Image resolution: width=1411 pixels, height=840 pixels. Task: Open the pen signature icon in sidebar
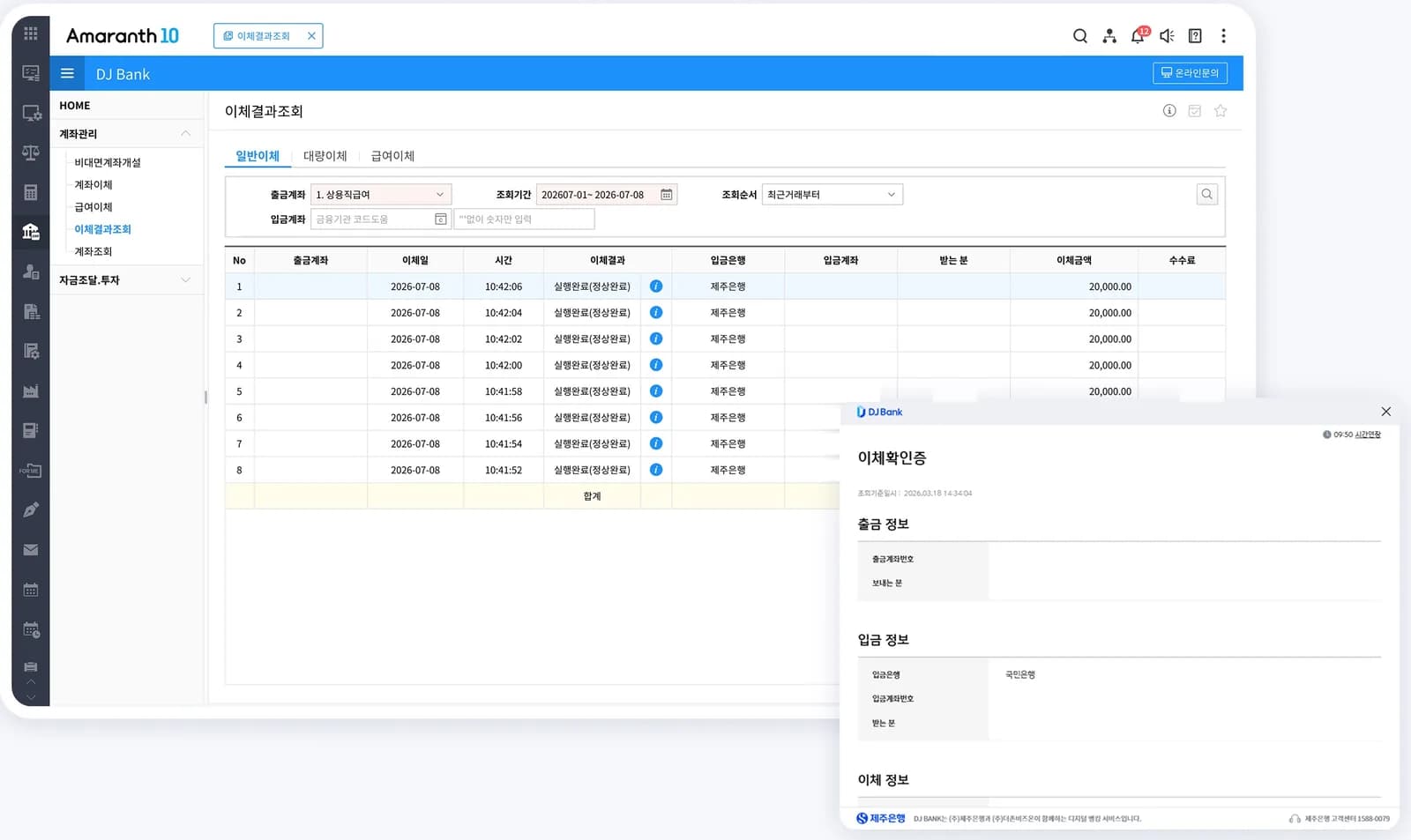click(x=31, y=509)
